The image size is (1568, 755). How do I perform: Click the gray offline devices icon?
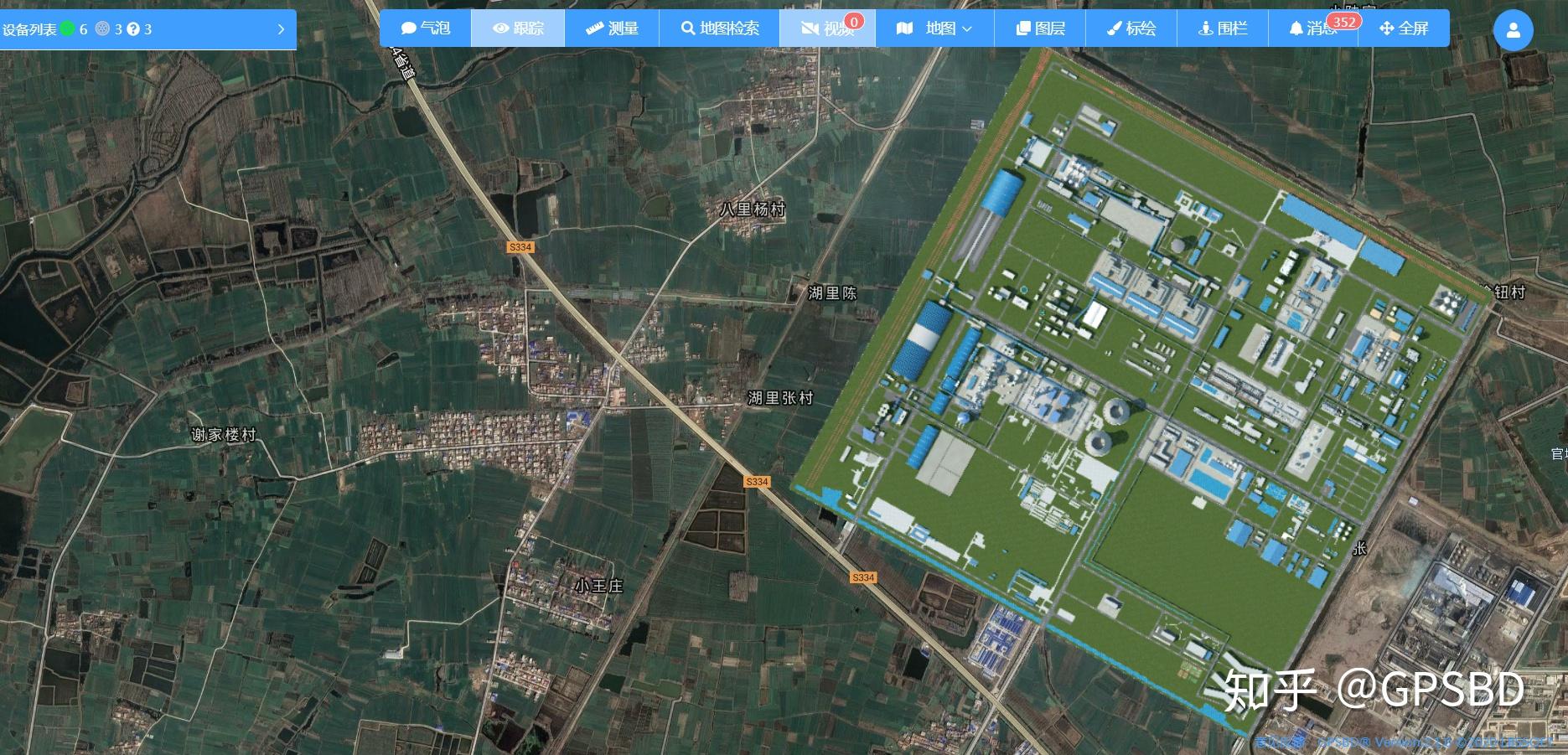coord(102,29)
